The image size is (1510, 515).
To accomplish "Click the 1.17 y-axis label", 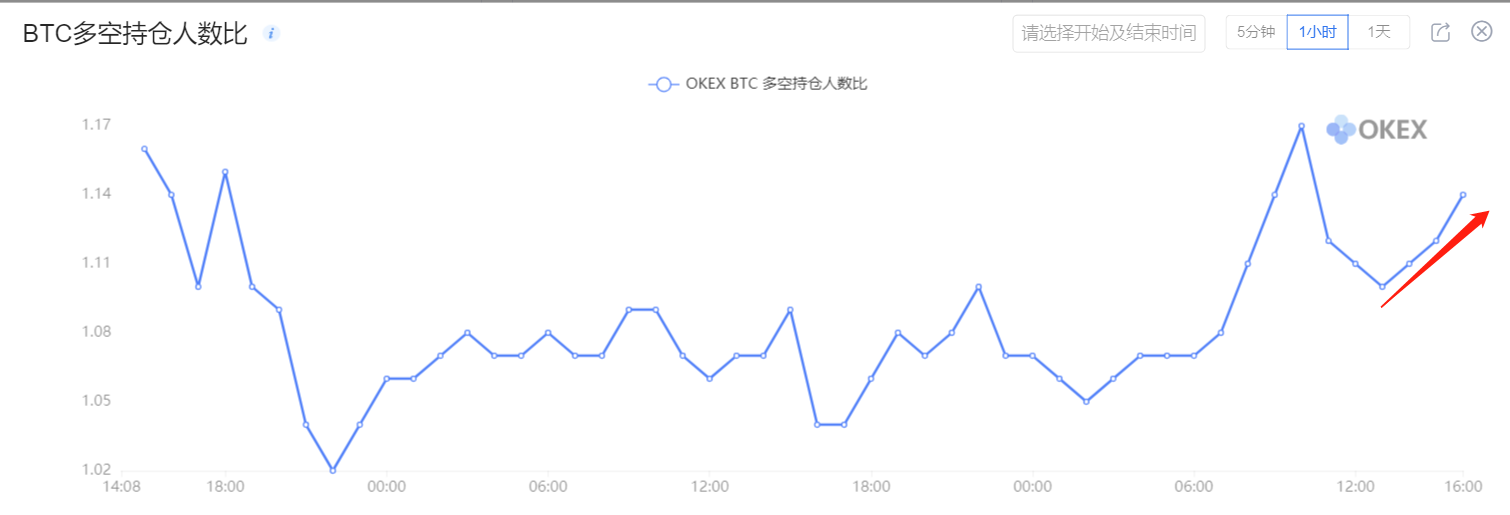I will pyautogui.click(x=96, y=125).
